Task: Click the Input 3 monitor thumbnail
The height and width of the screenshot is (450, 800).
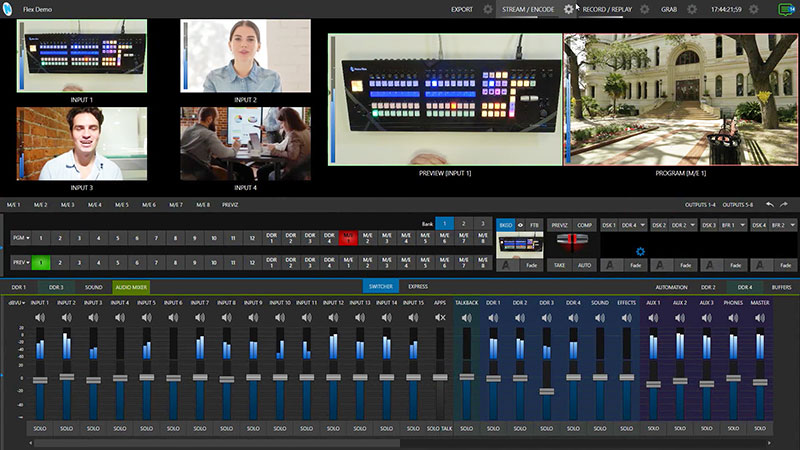Action: click(82, 144)
